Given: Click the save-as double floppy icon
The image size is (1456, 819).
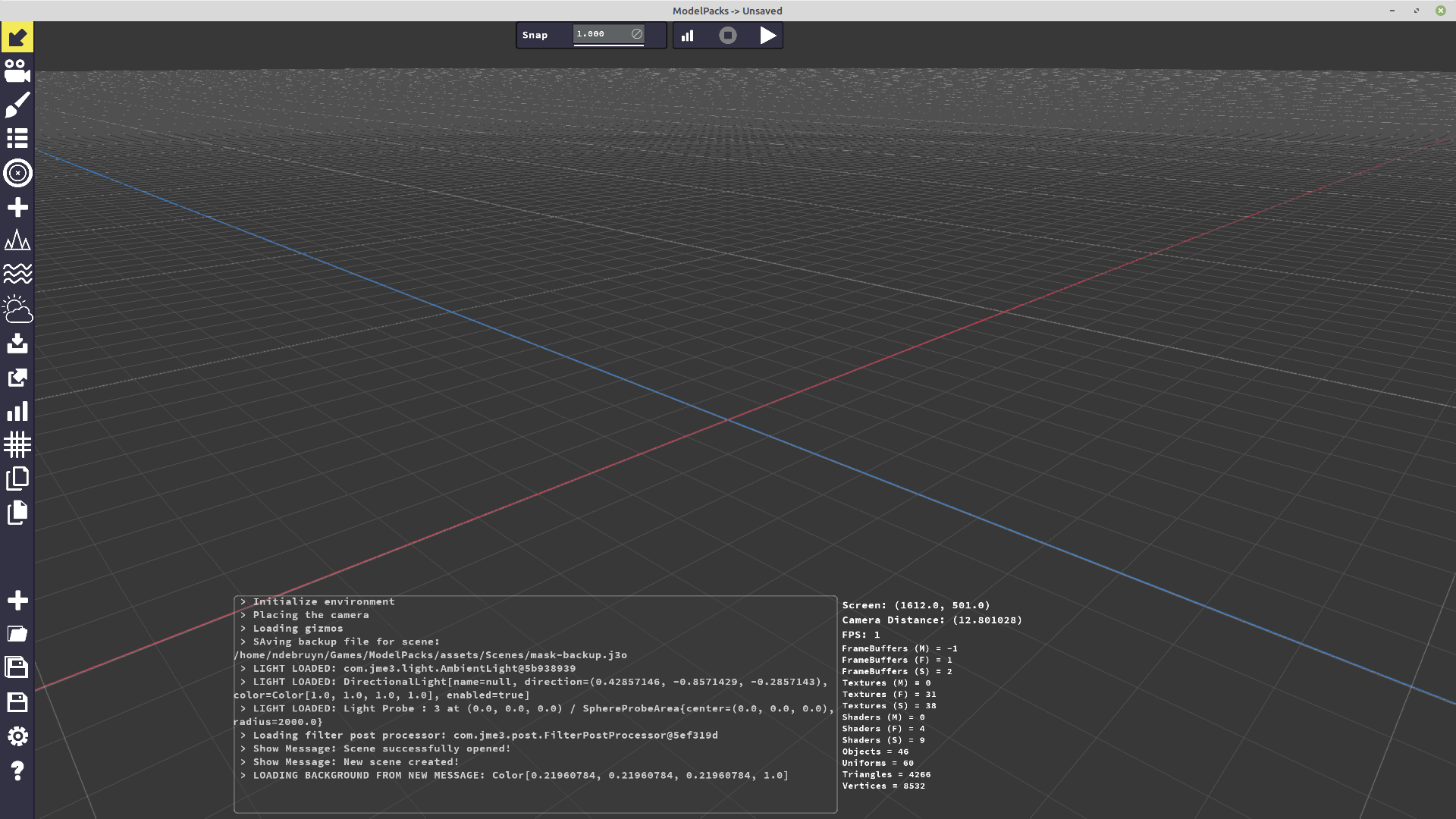Looking at the screenshot, I should coord(17,667).
